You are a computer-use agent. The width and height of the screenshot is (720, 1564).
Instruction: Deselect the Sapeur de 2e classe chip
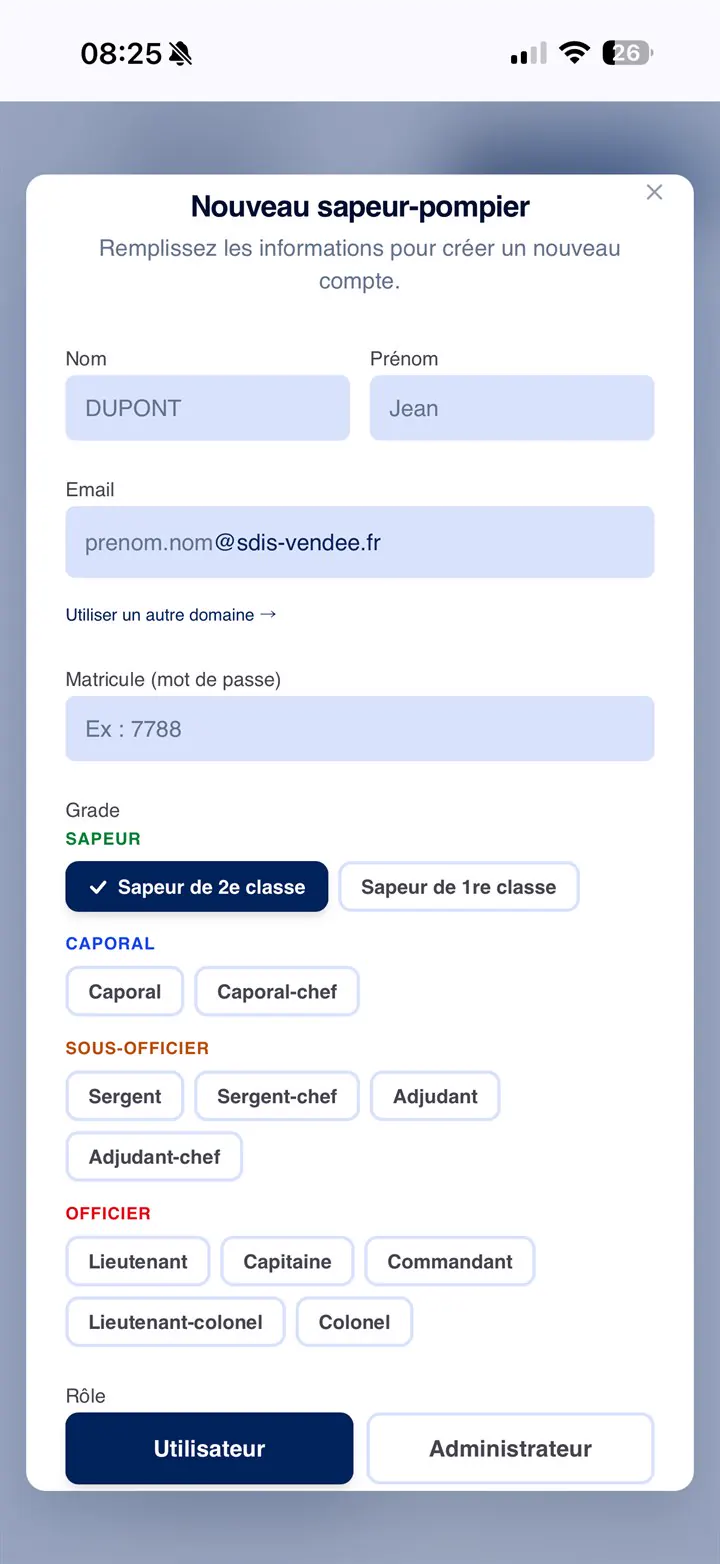tap(196, 886)
